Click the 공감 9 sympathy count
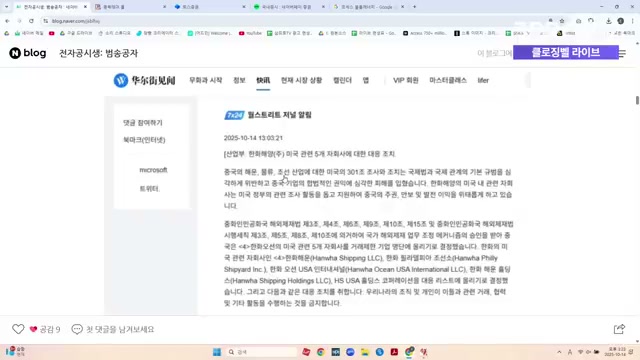This screenshot has height=360, width=640. pos(45,329)
